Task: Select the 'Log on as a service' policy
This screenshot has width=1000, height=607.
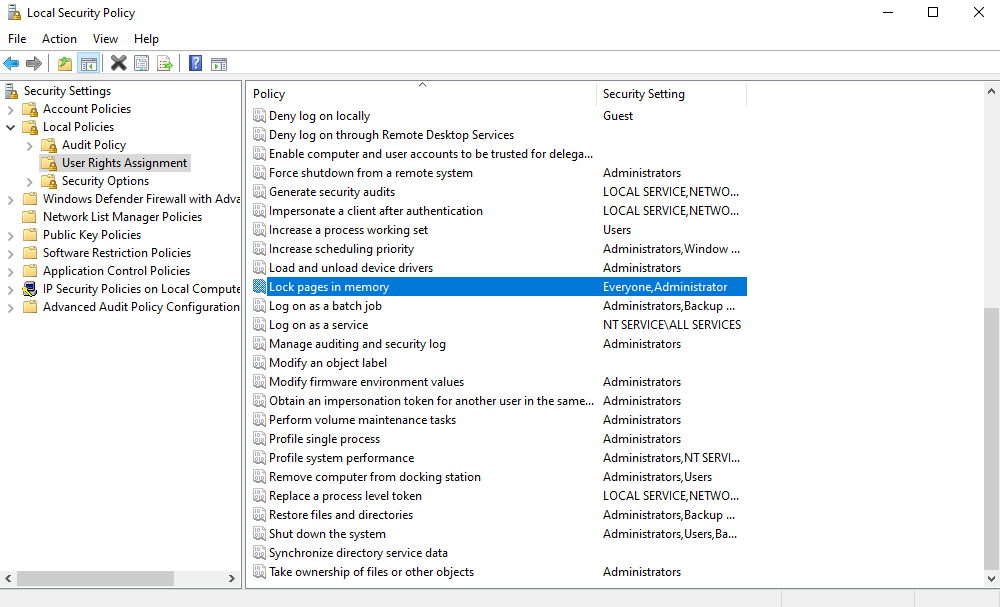Action: click(x=318, y=325)
